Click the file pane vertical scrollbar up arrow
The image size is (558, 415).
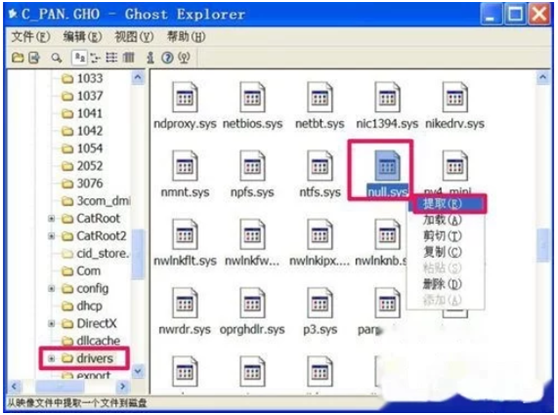[x=543, y=77]
